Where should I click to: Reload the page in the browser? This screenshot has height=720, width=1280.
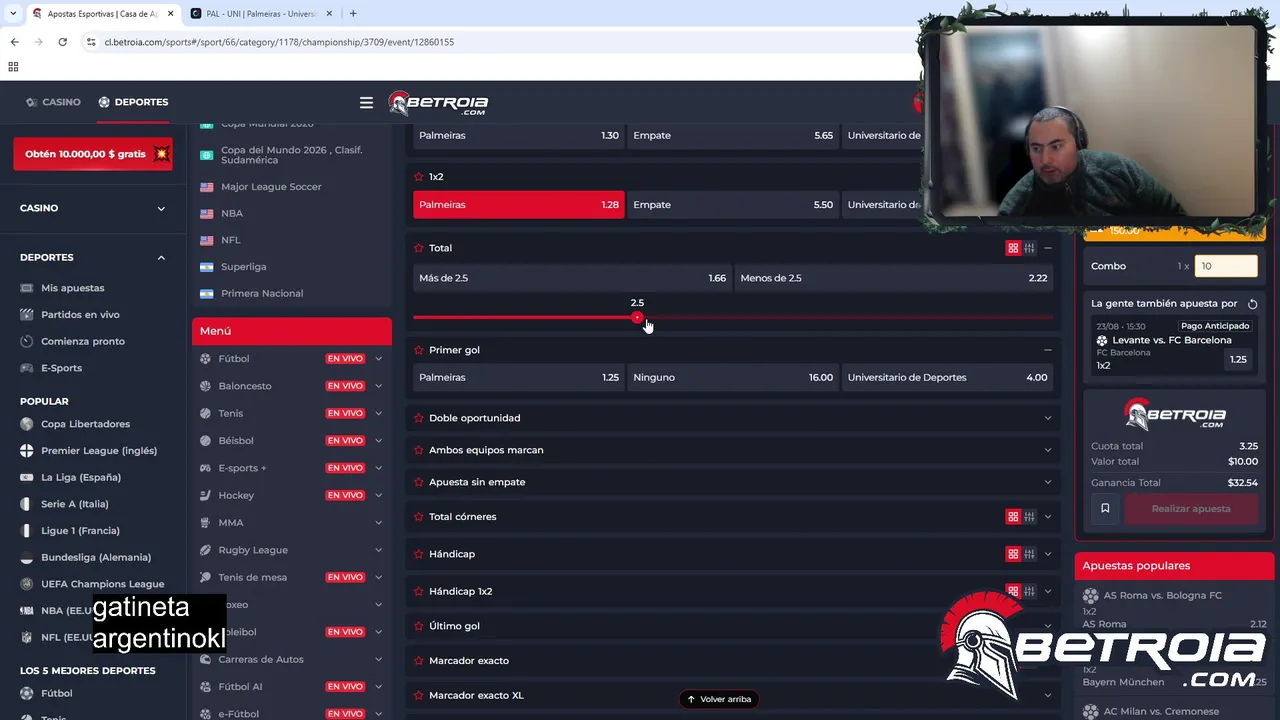coord(62,42)
